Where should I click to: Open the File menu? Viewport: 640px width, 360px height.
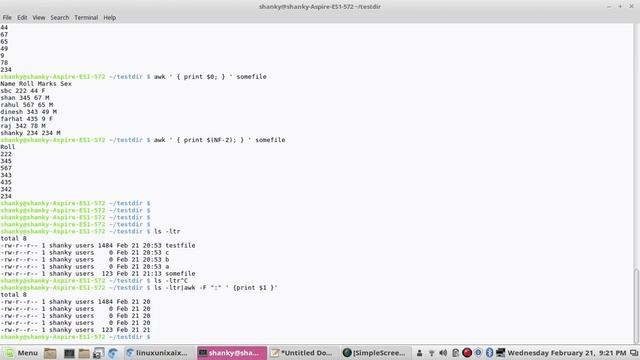click(x=7, y=18)
